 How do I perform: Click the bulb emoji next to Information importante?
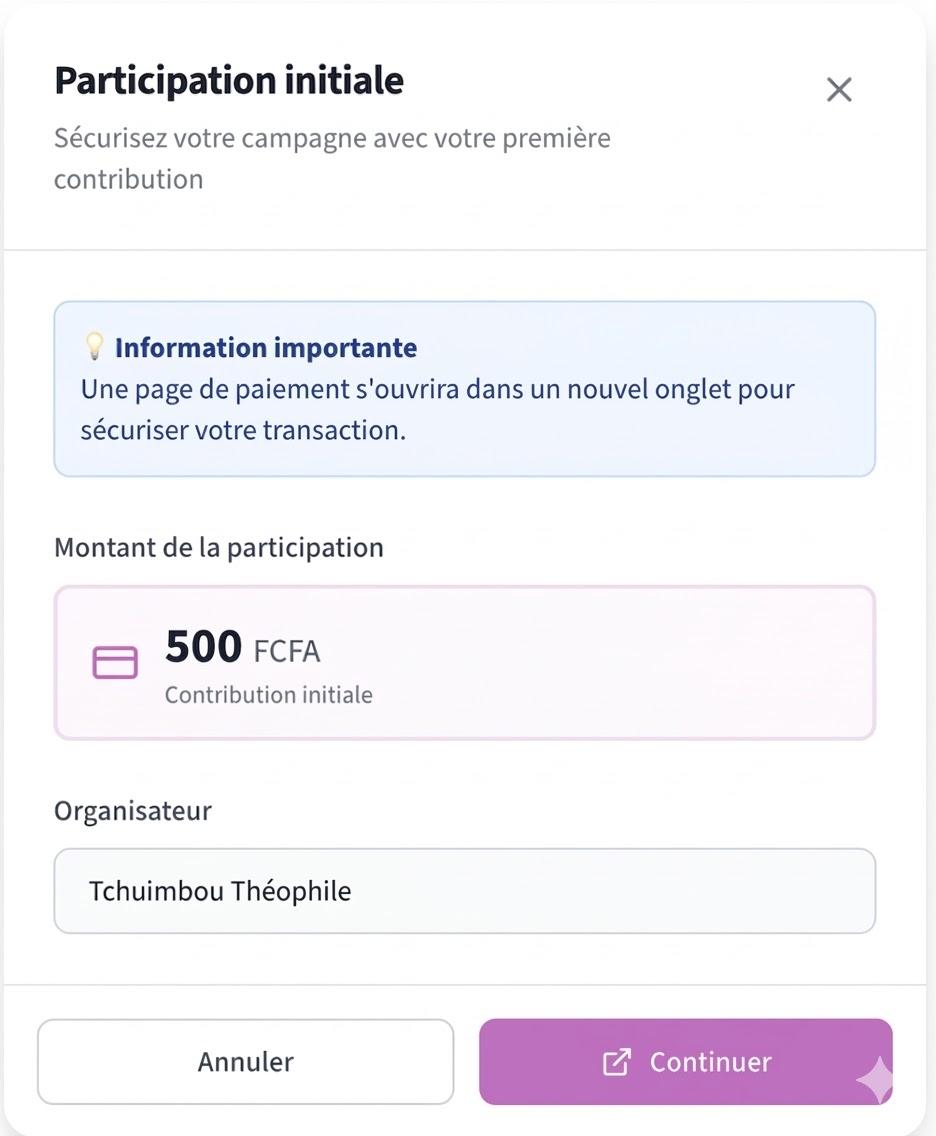95,347
